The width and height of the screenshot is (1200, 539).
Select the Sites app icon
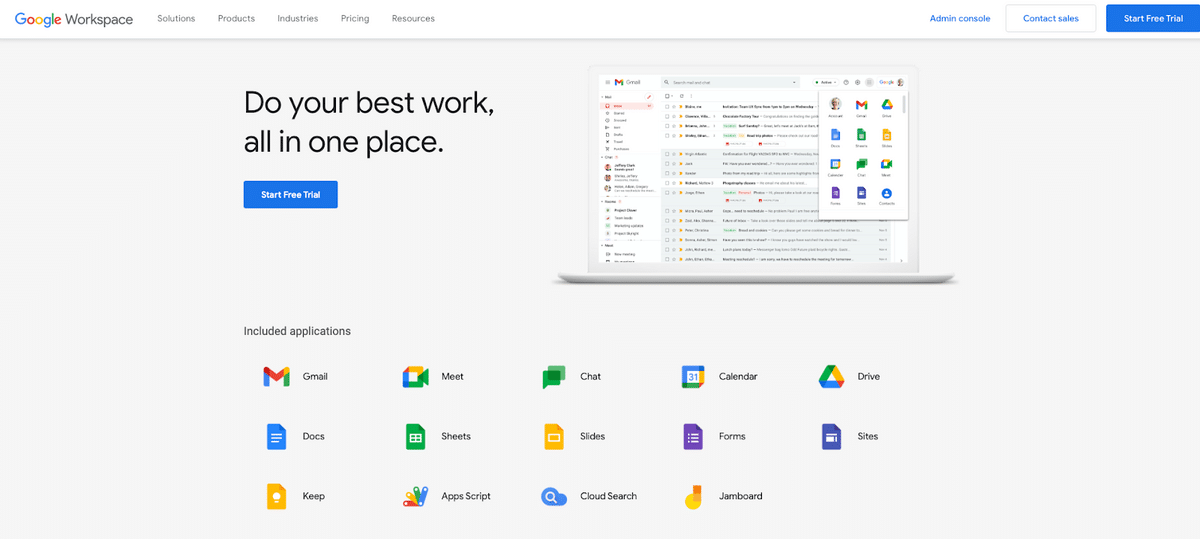pos(832,436)
